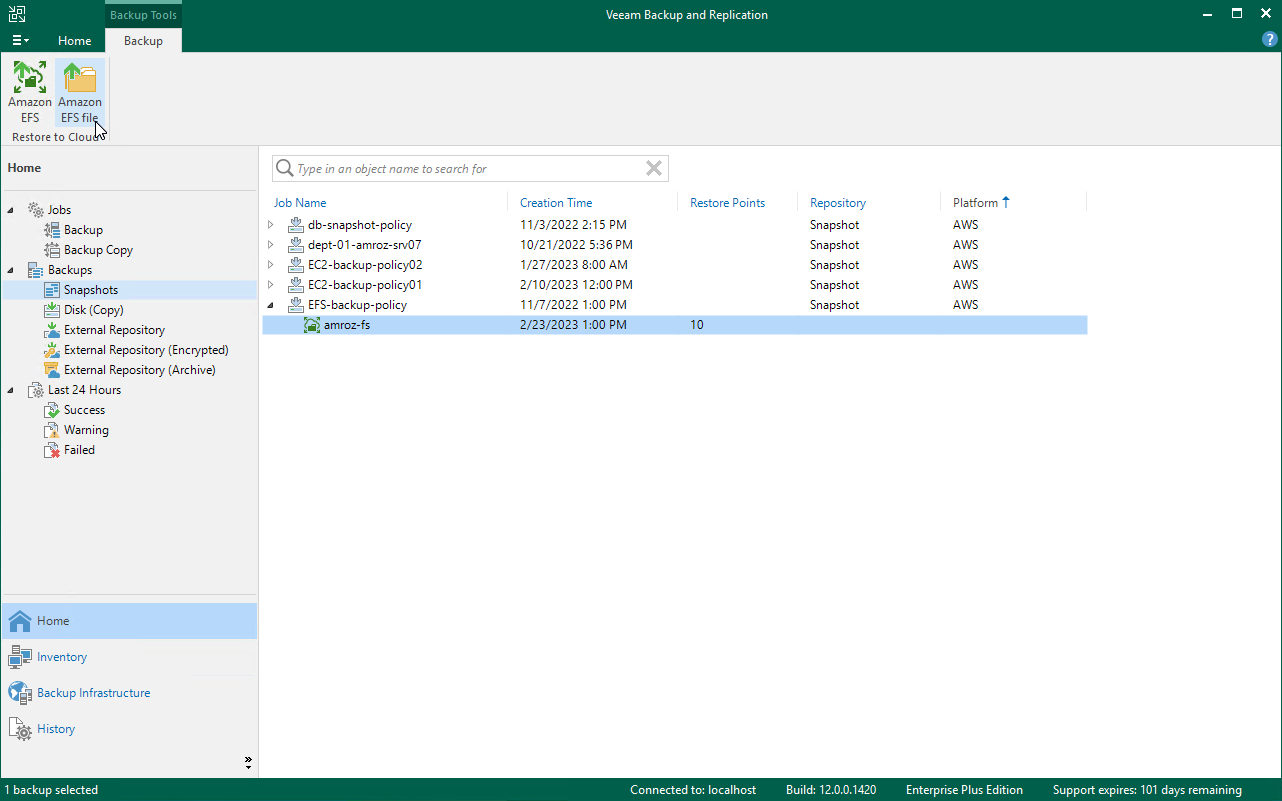Select the amroz-fs file system icon

pos(312,325)
